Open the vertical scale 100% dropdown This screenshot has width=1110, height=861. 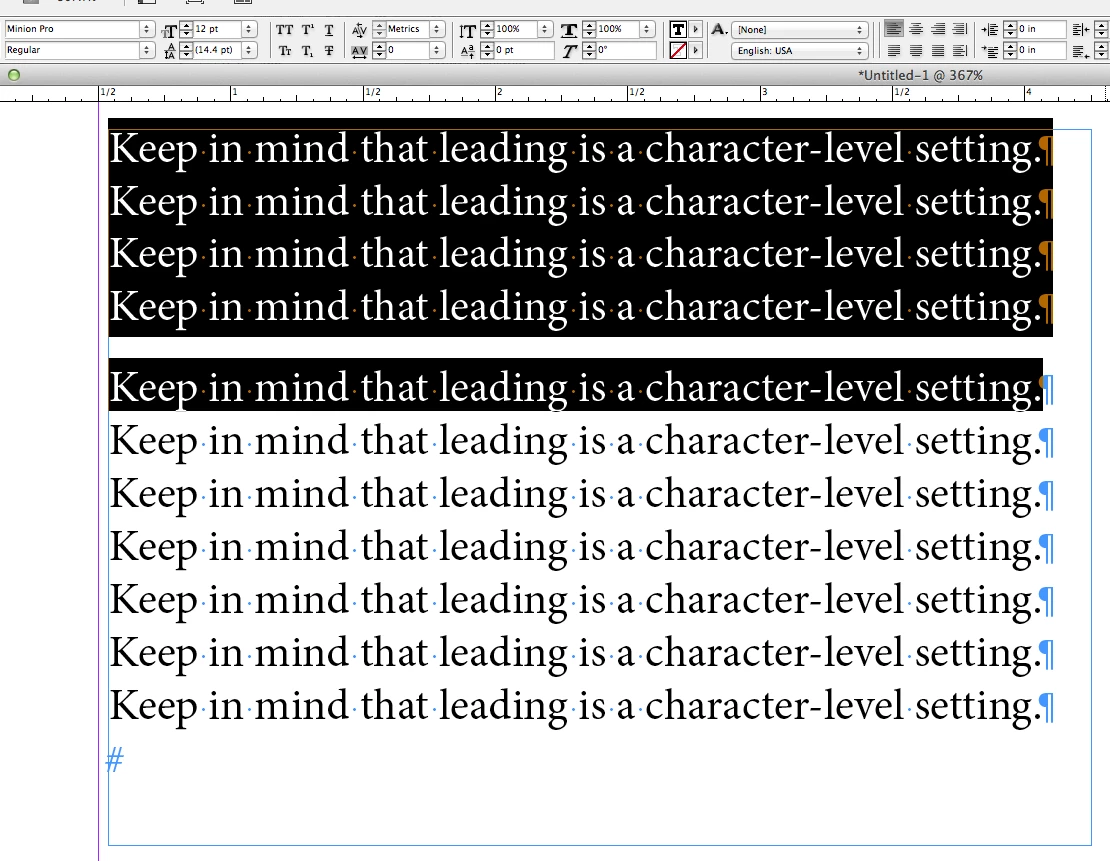544,29
